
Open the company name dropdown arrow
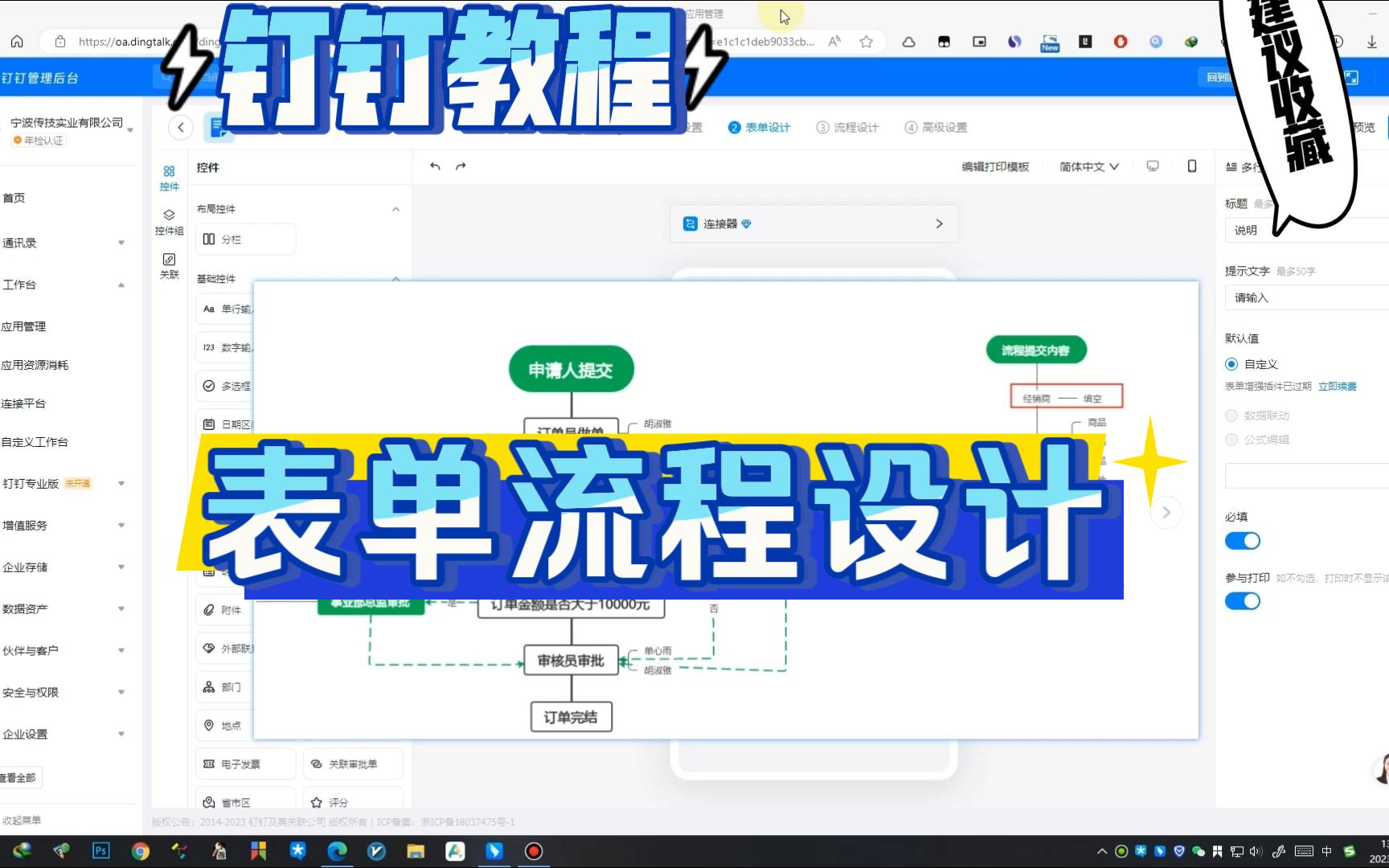point(130,129)
